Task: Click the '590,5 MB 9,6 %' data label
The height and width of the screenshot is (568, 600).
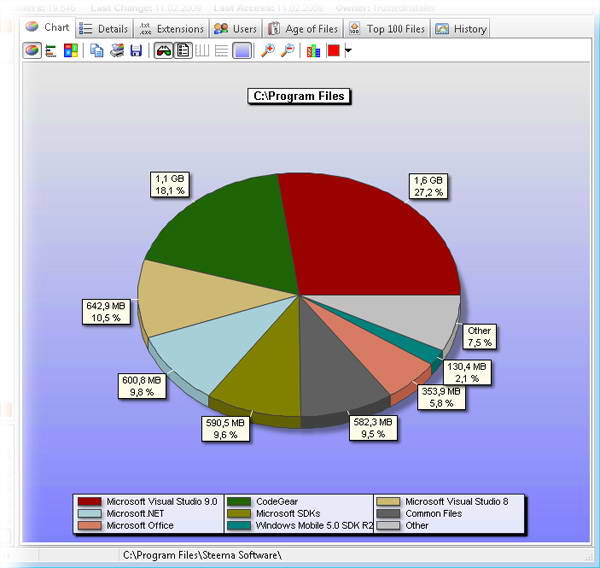Action: 225,429
